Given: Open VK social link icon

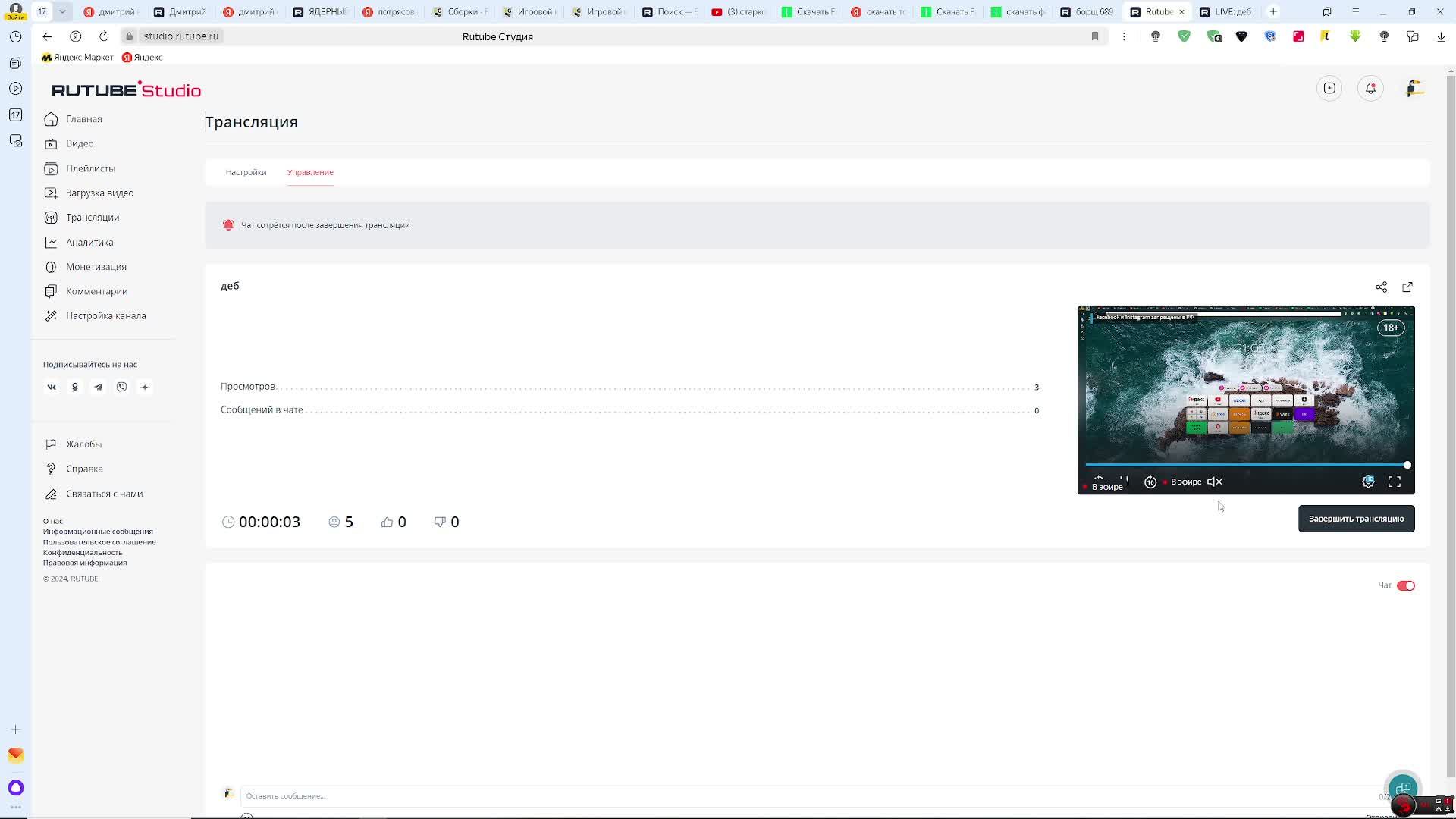Looking at the screenshot, I should tap(52, 388).
